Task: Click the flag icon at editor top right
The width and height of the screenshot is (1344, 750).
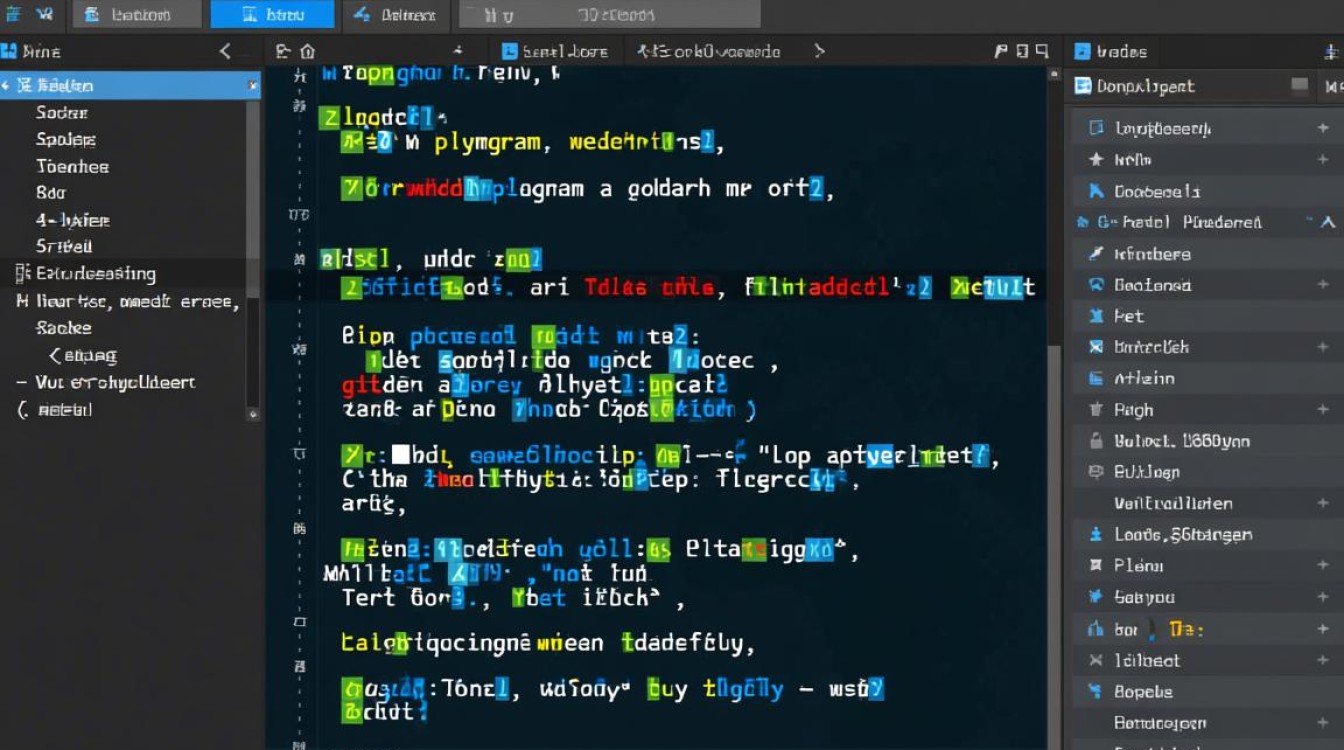Action: tap(1001, 51)
